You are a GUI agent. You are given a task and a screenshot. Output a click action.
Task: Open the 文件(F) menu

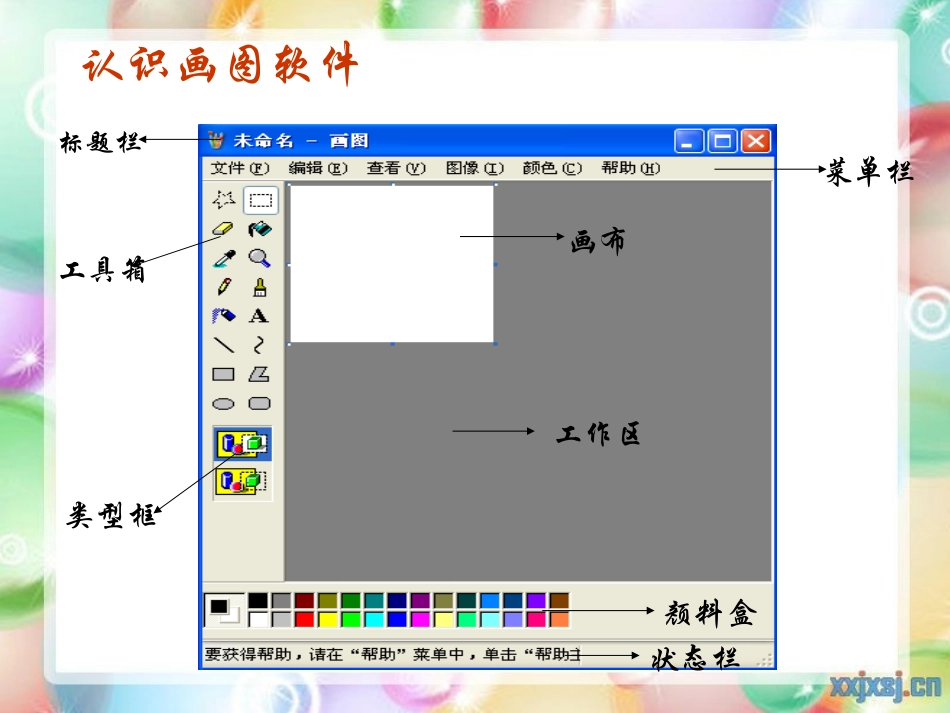tap(240, 168)
